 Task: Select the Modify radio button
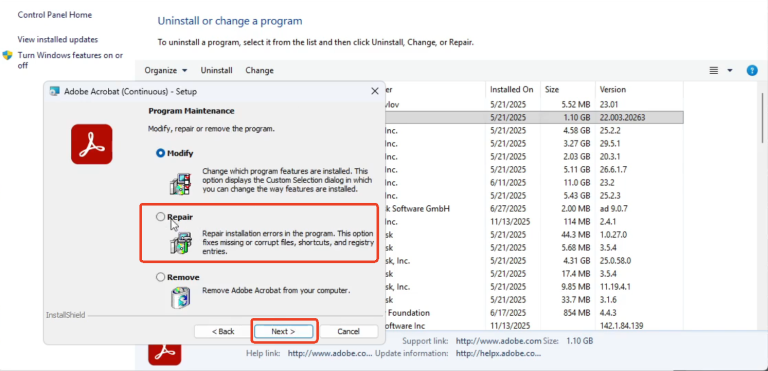pos(160,153)
